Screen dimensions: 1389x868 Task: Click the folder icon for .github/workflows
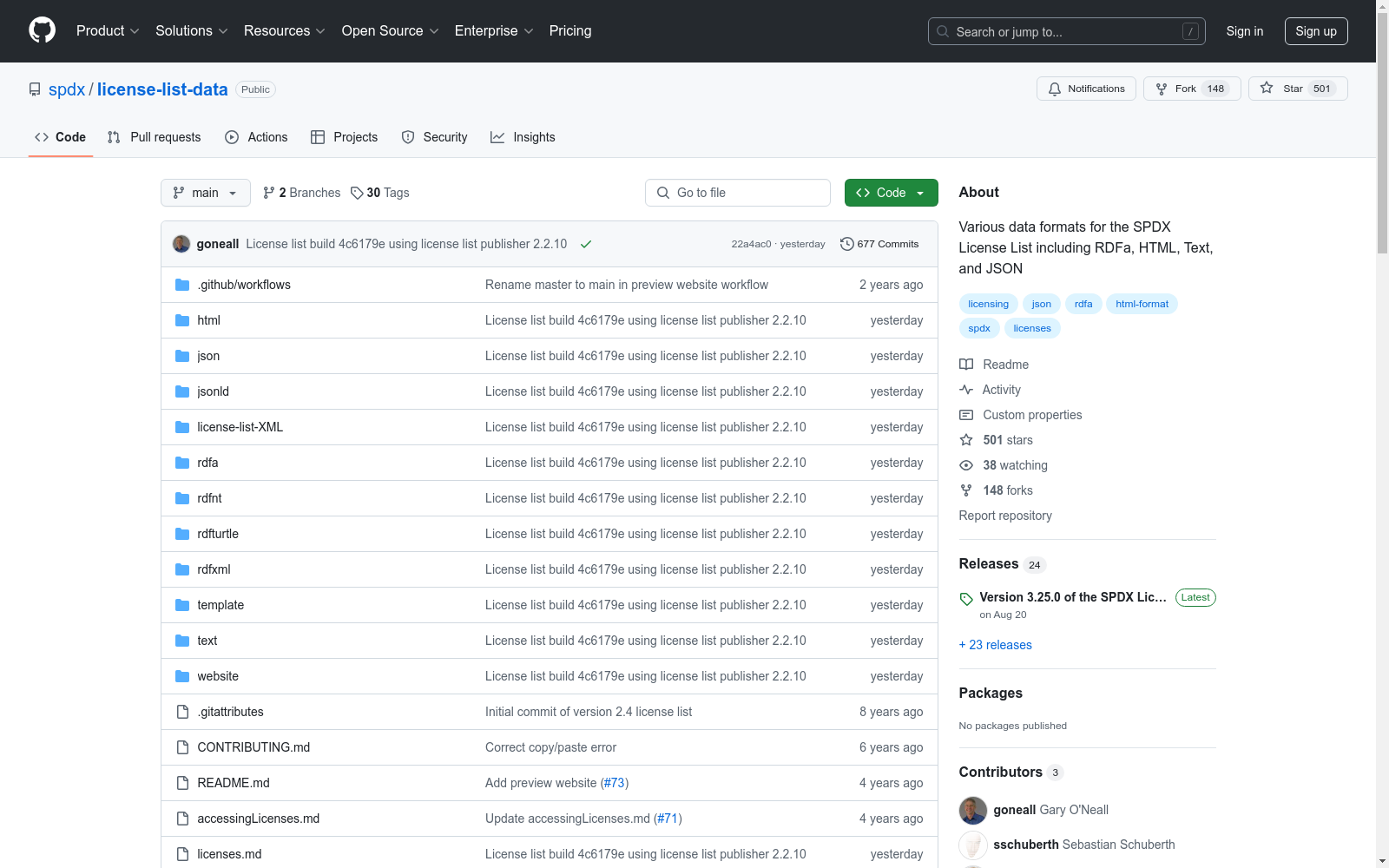click(182, 285)
